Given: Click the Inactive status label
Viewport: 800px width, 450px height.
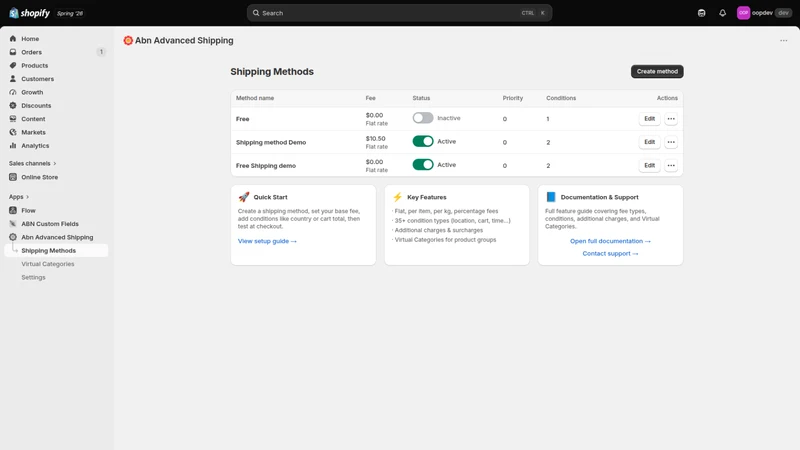Looking at the screenshot, I should point(449,118).
